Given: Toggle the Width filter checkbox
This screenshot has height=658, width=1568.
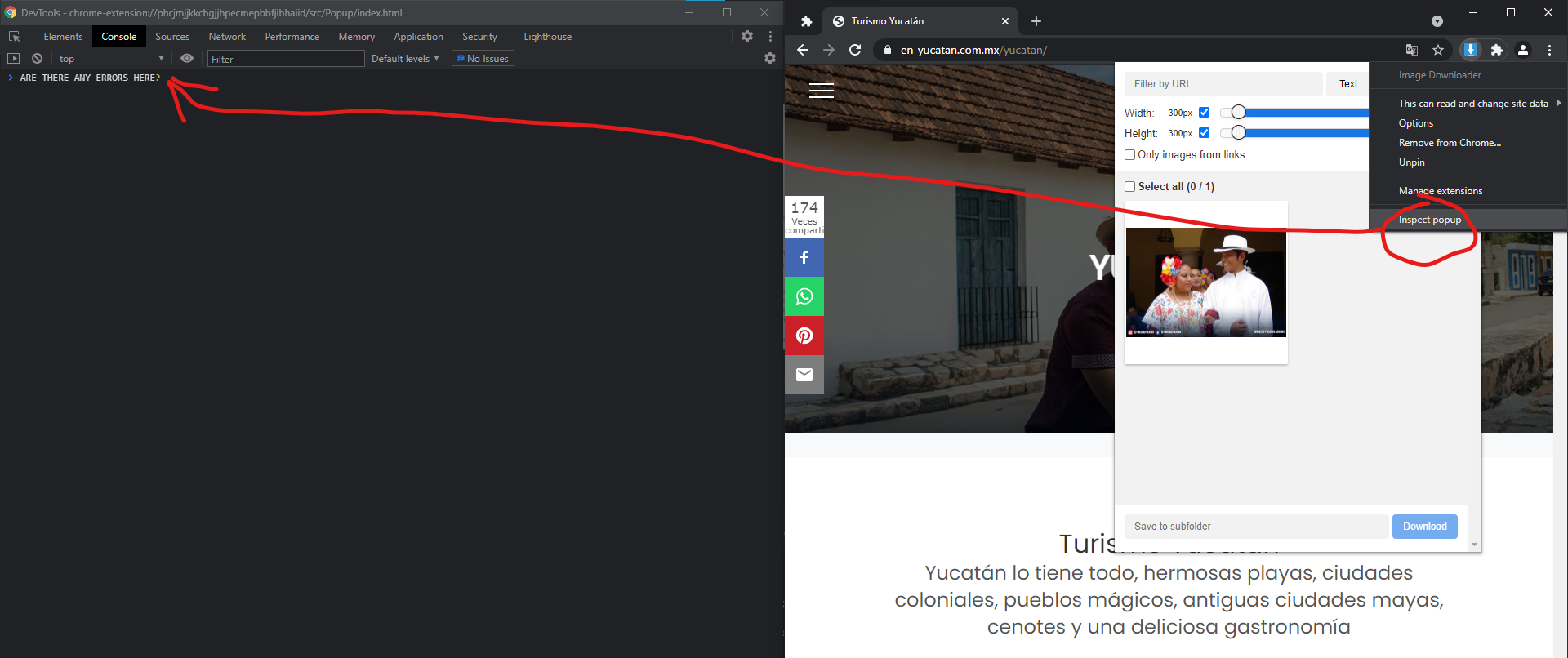Looking at the screenshot, I should tap(1204, 113).
